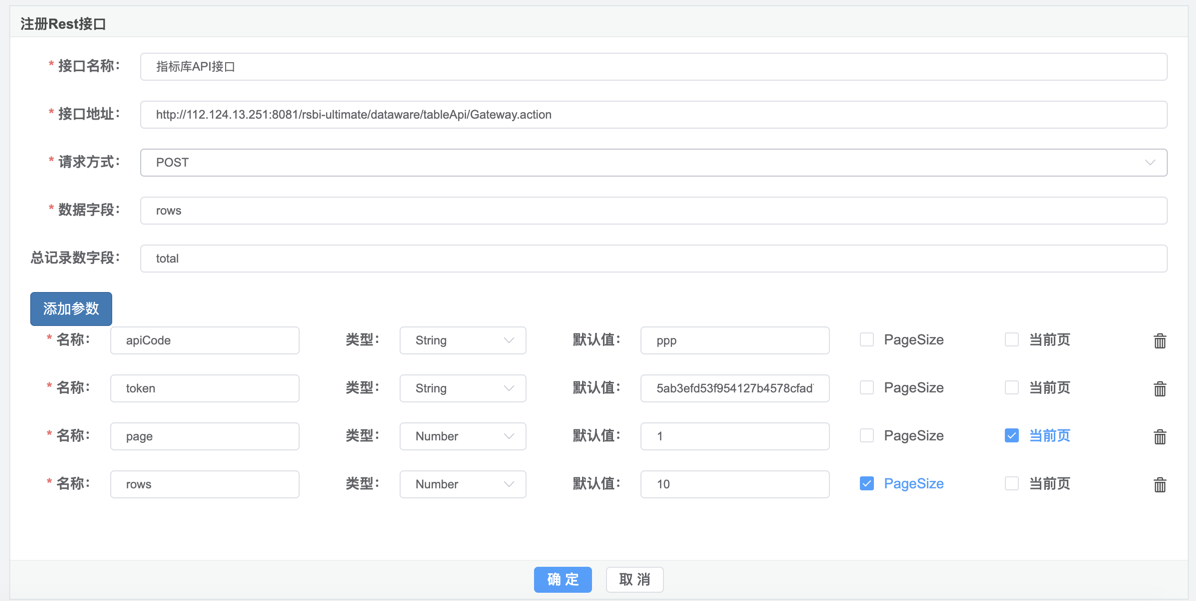
Task: Uncheck PageSize checkbox on rows parameter
Action: point(867,484)
